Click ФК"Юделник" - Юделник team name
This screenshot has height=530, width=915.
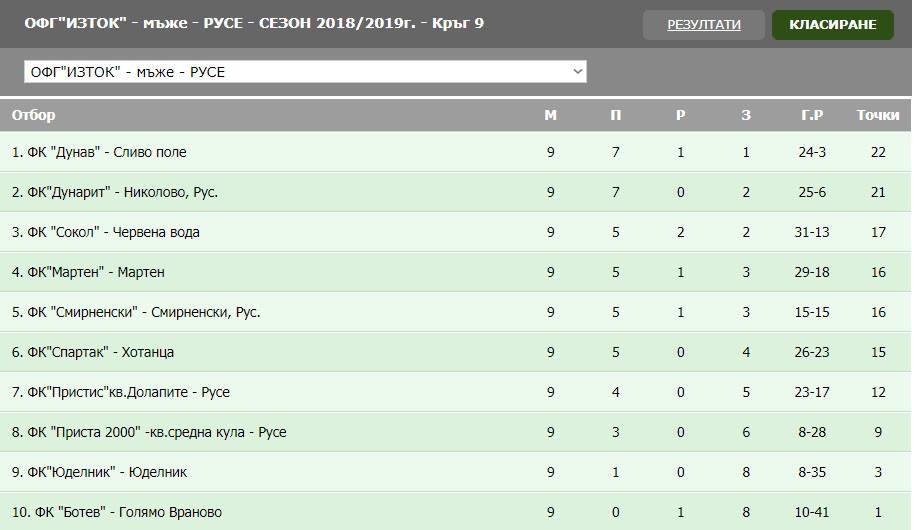(107, 472)
